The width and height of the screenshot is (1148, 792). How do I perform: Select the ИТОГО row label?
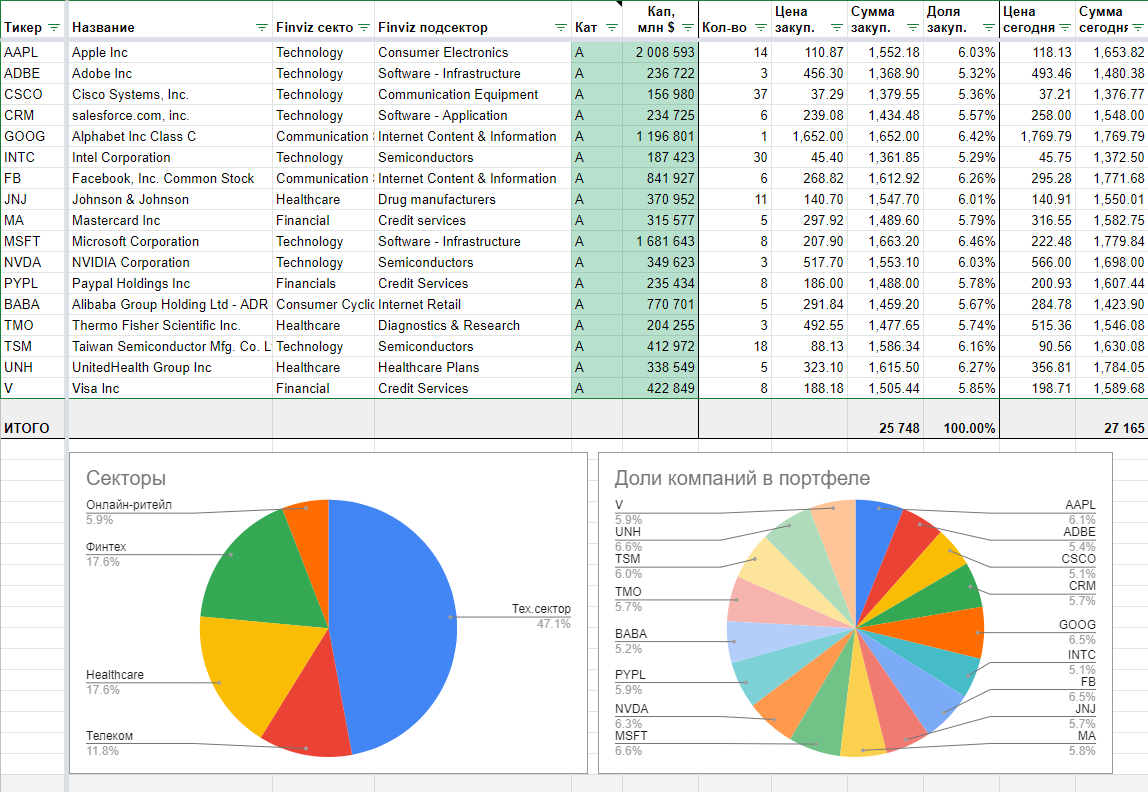point(27,428)
